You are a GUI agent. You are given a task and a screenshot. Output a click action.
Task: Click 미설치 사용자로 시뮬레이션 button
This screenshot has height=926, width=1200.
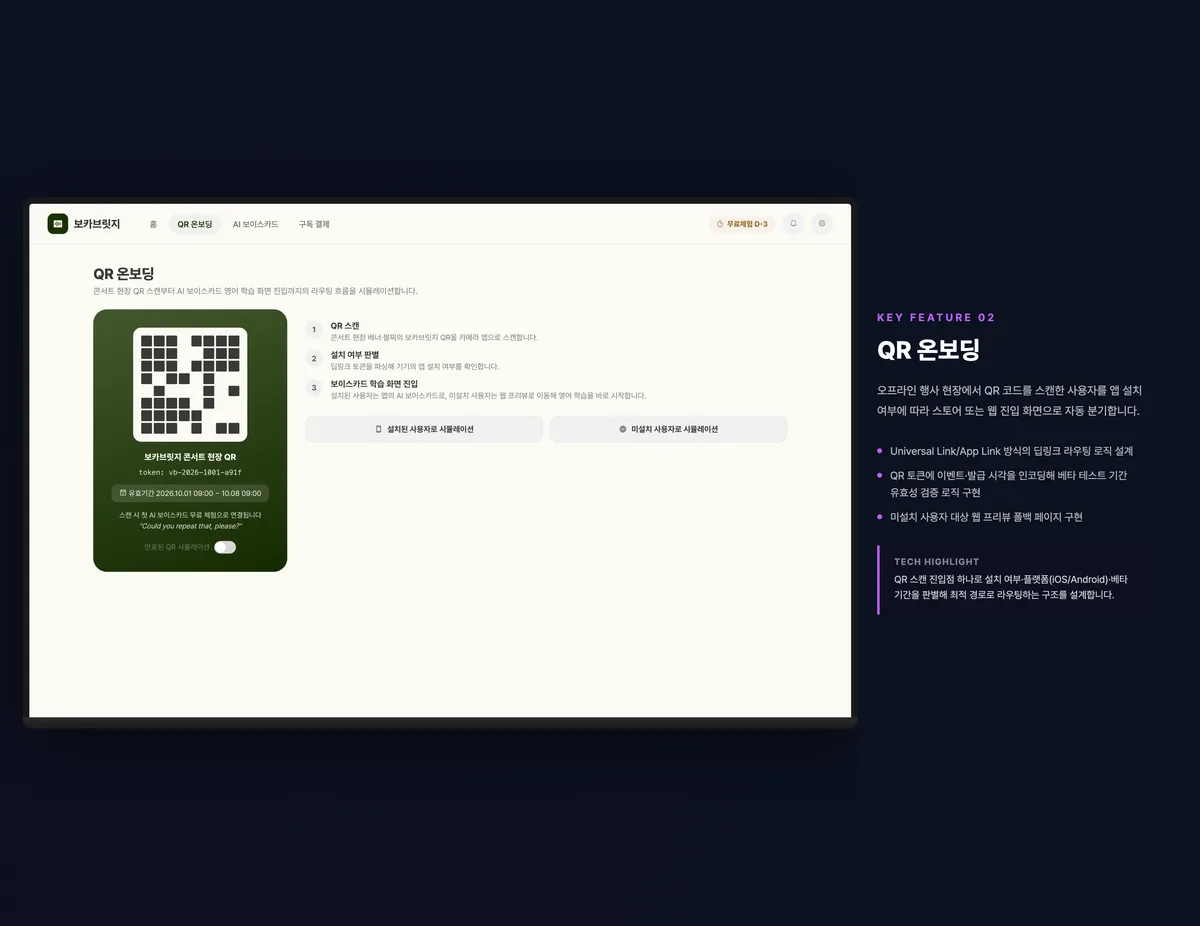click(x=668, y=429)
